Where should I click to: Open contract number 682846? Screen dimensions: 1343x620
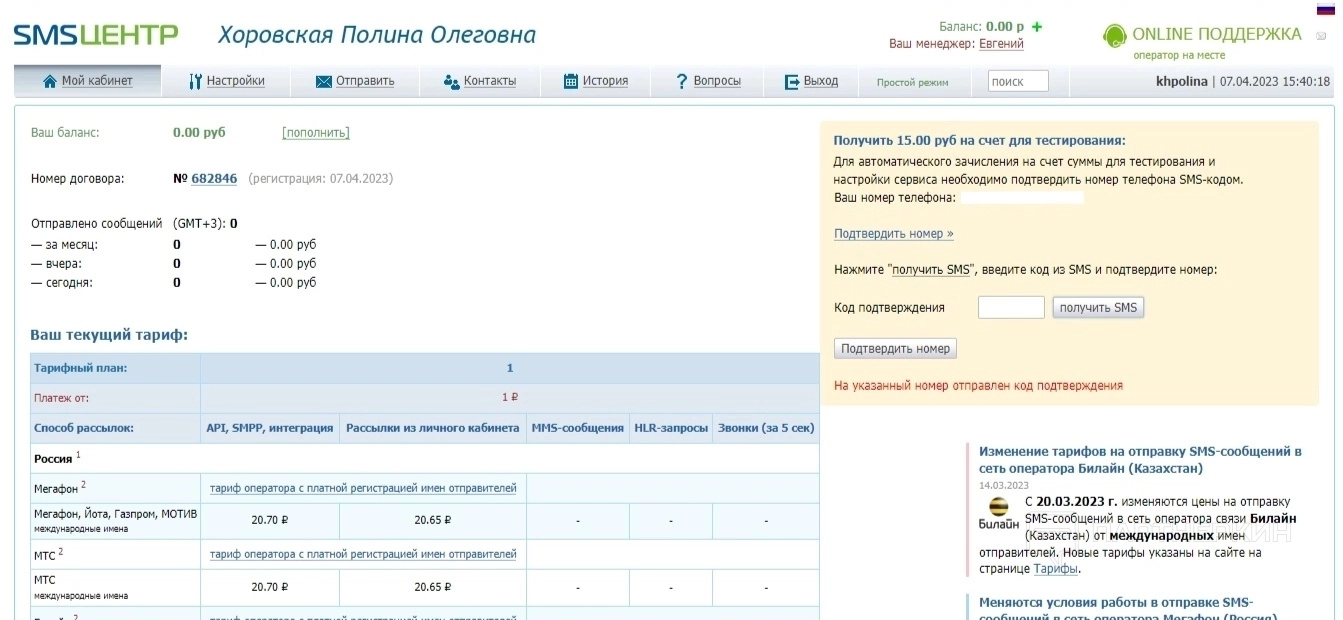(x=214, y=179)
